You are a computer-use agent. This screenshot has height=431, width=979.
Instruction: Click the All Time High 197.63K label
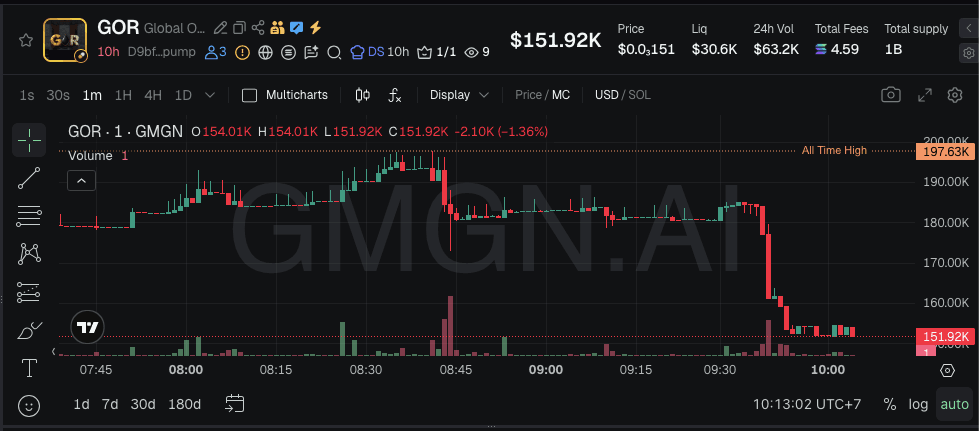[x=944, y=151]
